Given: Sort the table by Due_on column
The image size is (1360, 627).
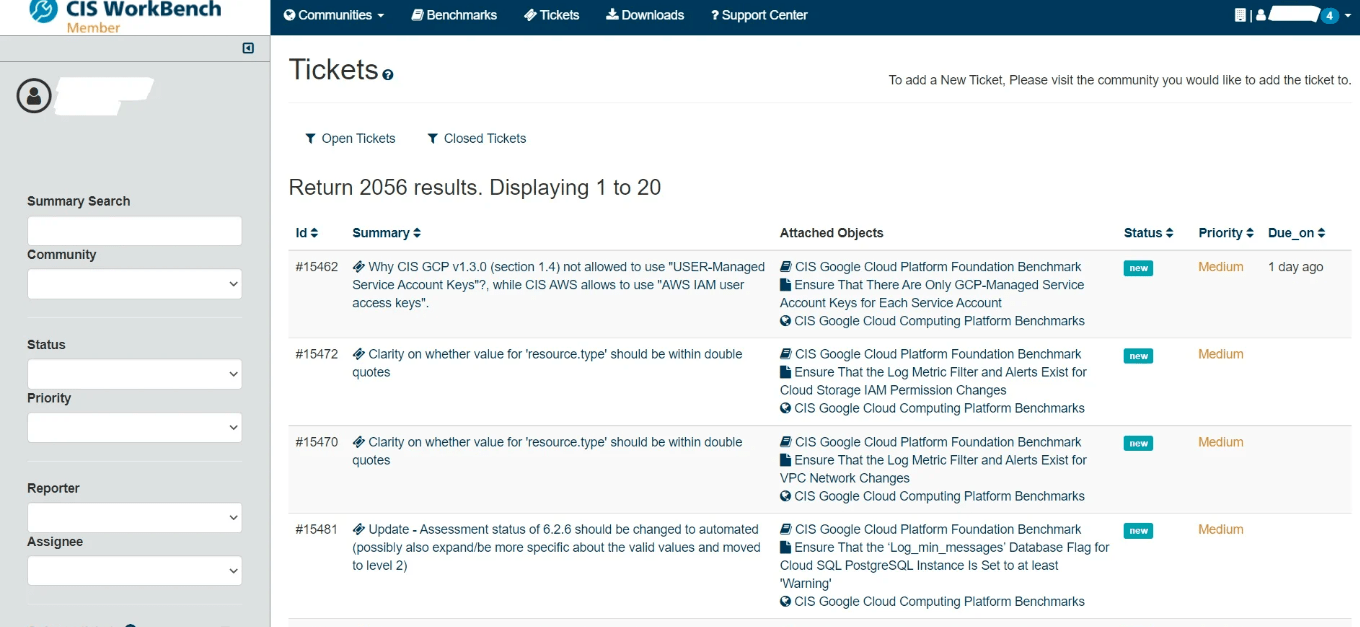Looking at the screenshot, I should click(1296, 233).
